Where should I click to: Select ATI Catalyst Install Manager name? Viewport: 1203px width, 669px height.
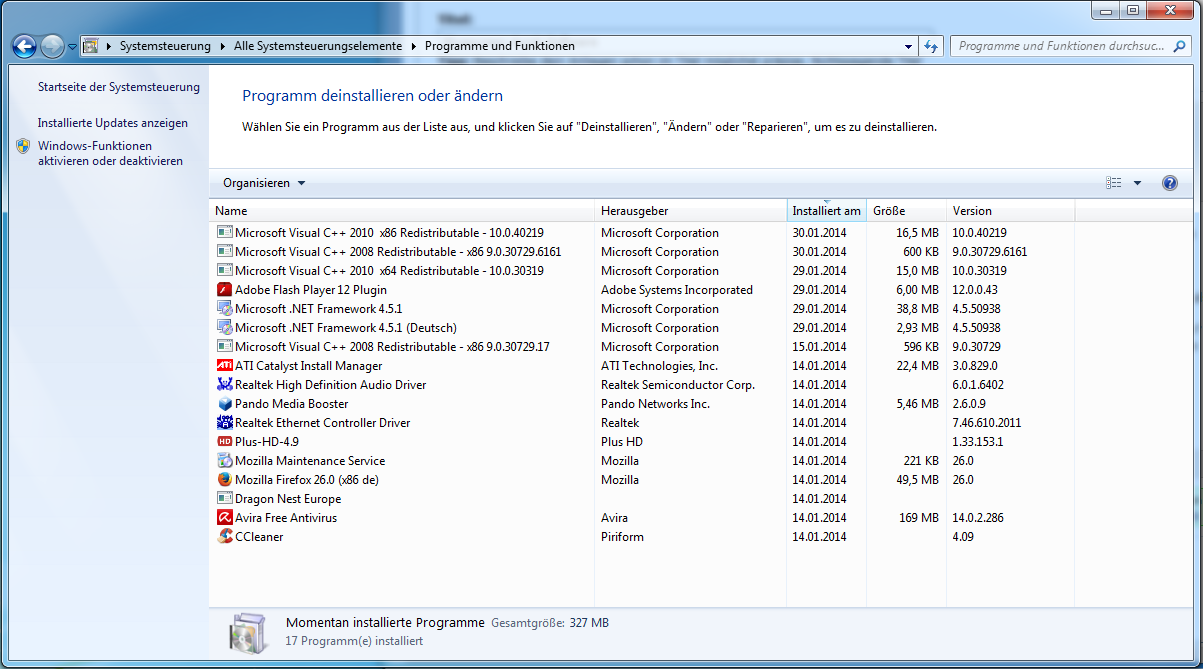[308, 366]
